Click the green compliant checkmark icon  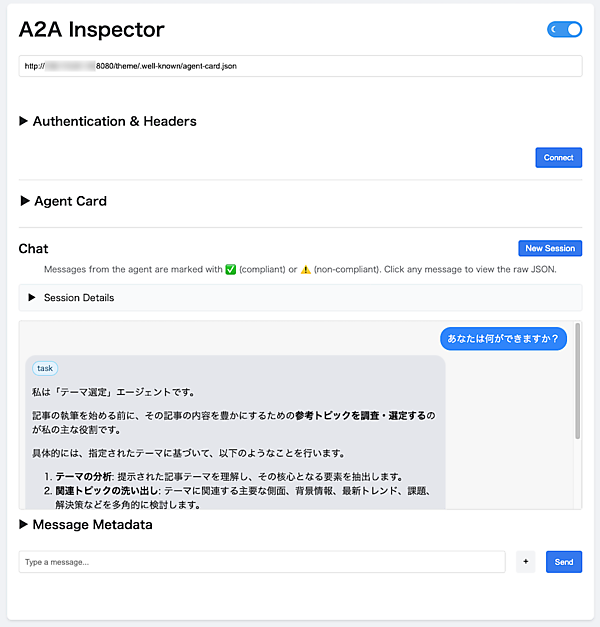pyautogui.click(x=231, y=270)
